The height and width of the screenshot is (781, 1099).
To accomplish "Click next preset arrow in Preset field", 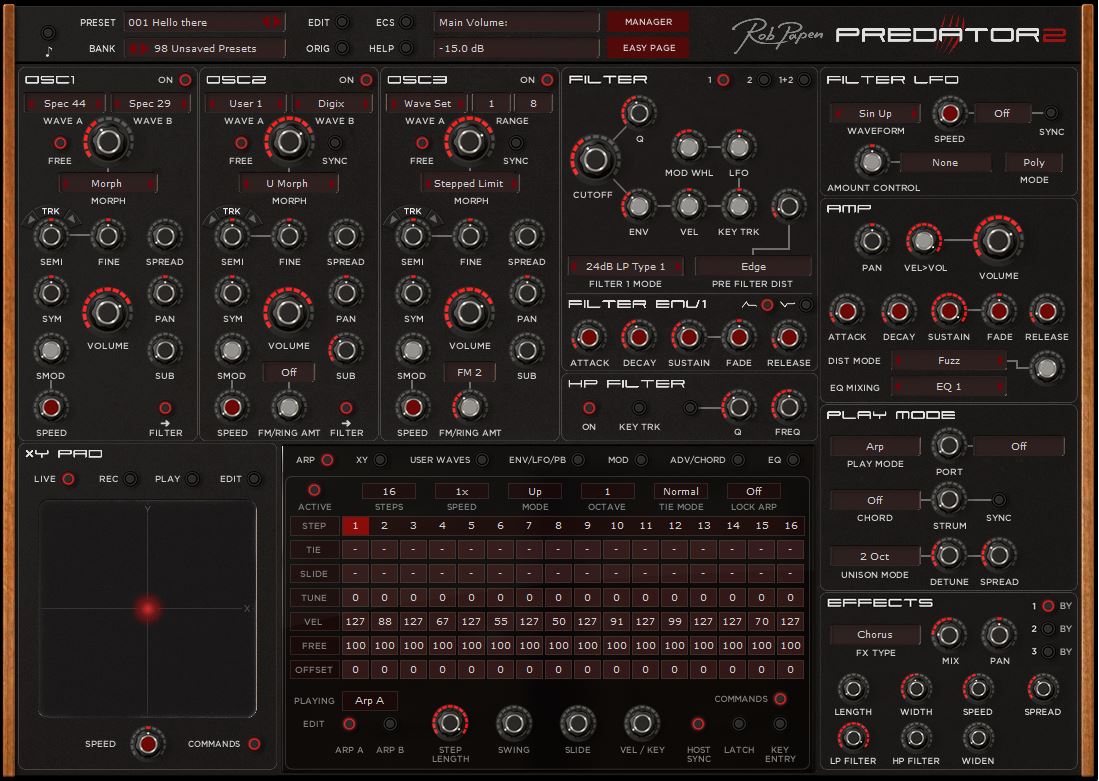I will tap(277, 22).
